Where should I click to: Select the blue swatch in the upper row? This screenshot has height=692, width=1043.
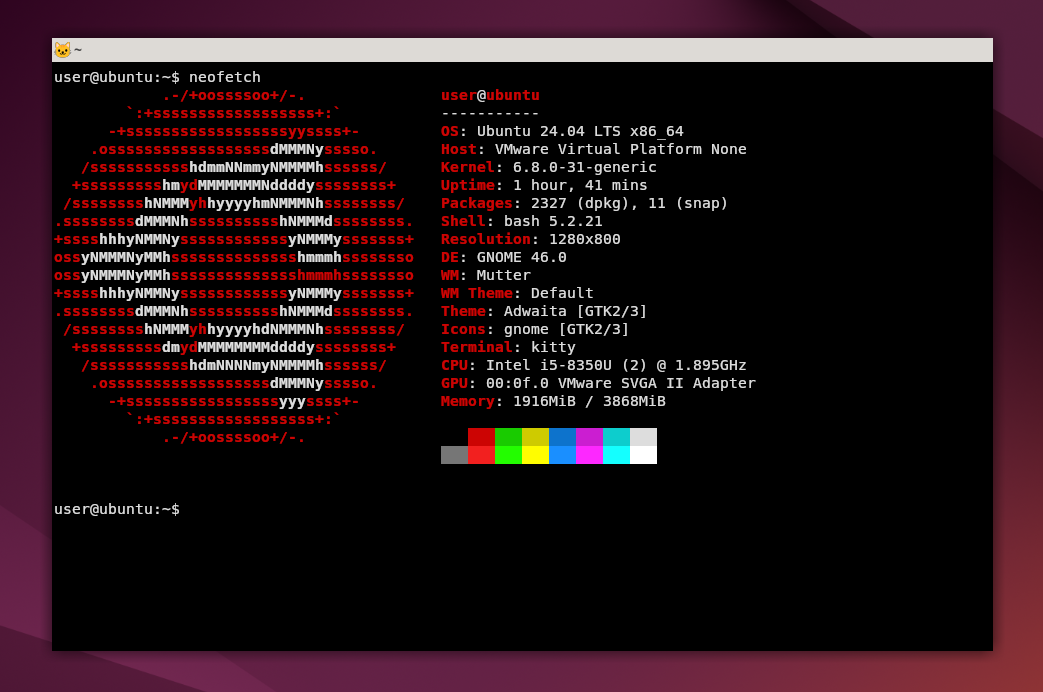(562, 437)
